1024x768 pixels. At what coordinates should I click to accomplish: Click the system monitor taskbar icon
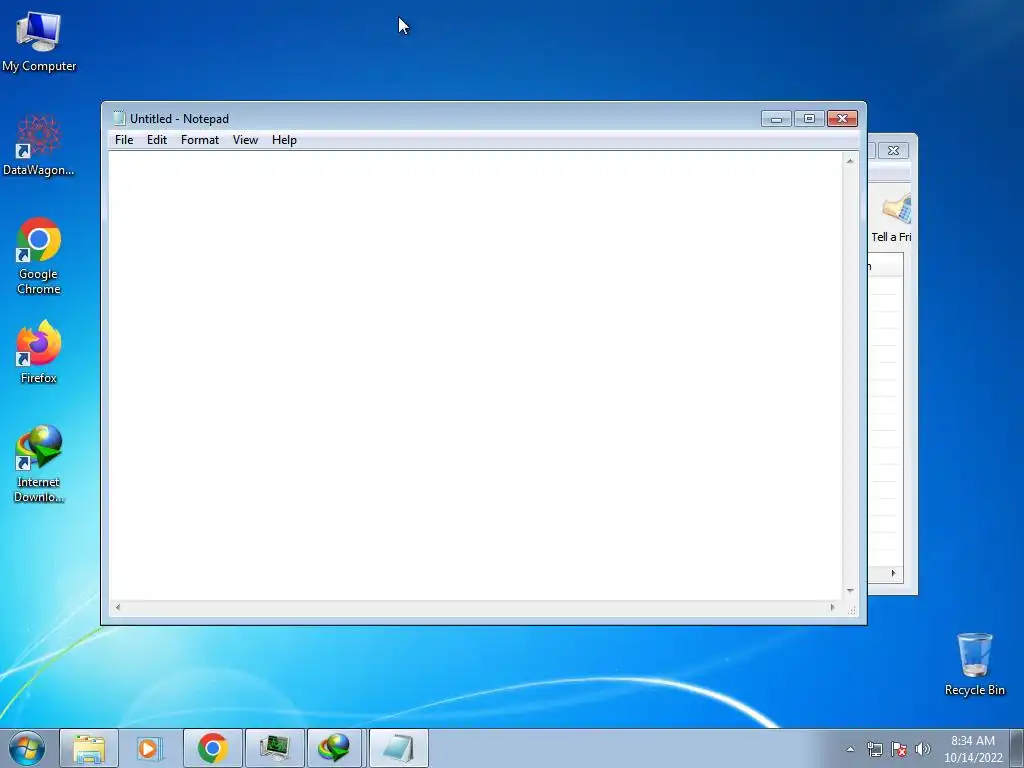pos(274,748)
